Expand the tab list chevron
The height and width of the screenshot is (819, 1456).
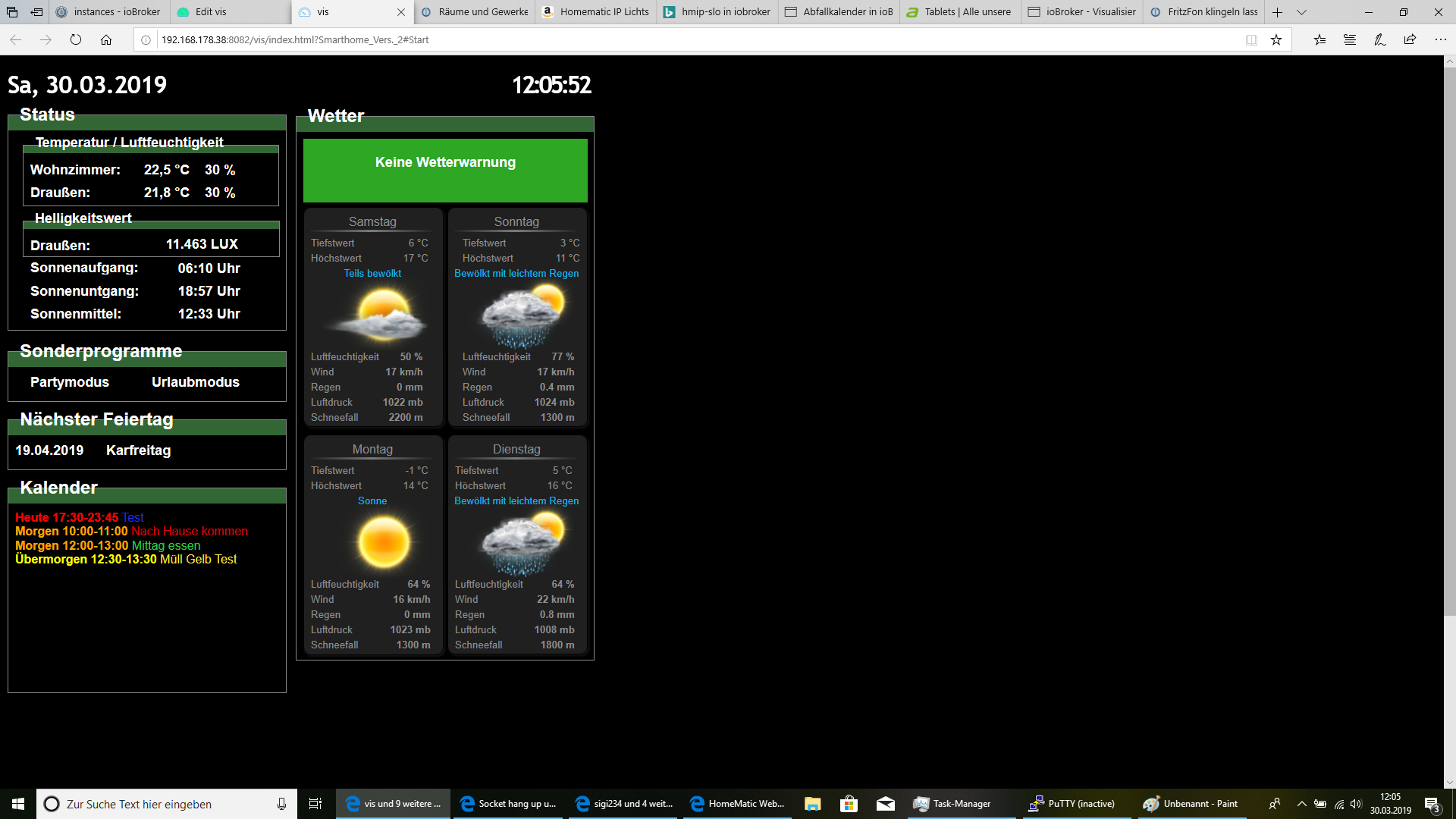click(x=1301, y=12)
